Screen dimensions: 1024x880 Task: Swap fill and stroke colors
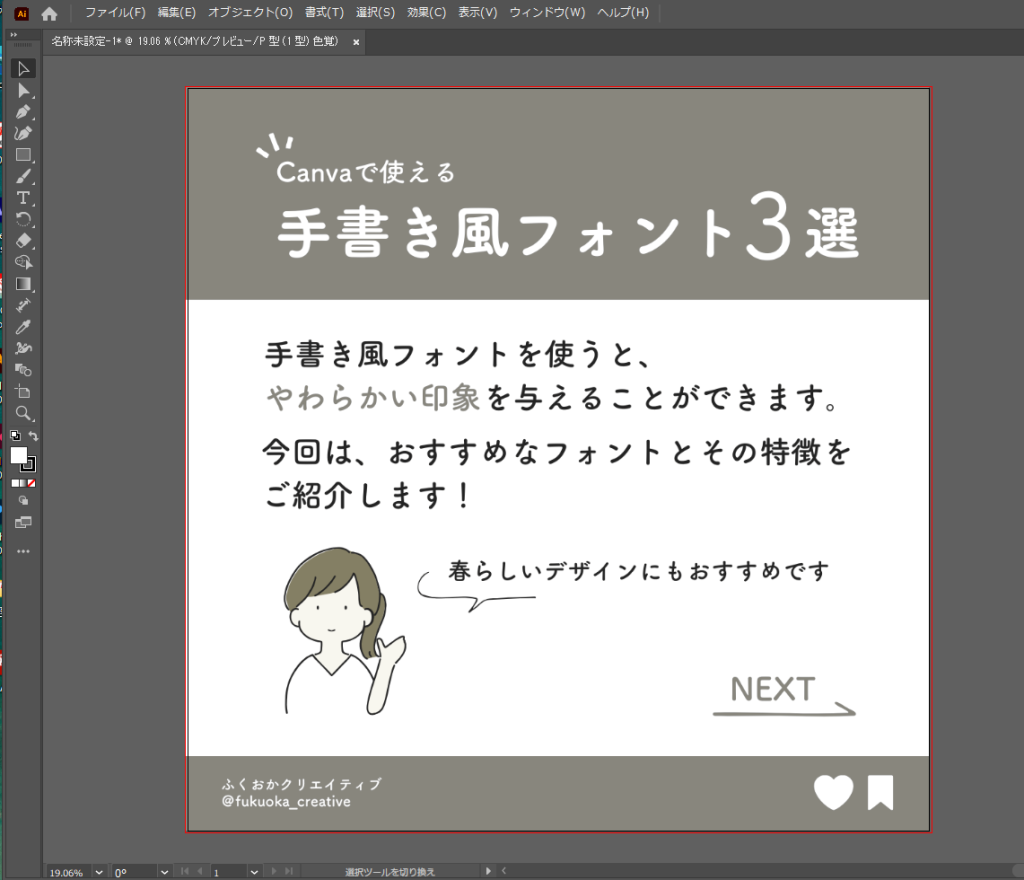tap(33, 435)
